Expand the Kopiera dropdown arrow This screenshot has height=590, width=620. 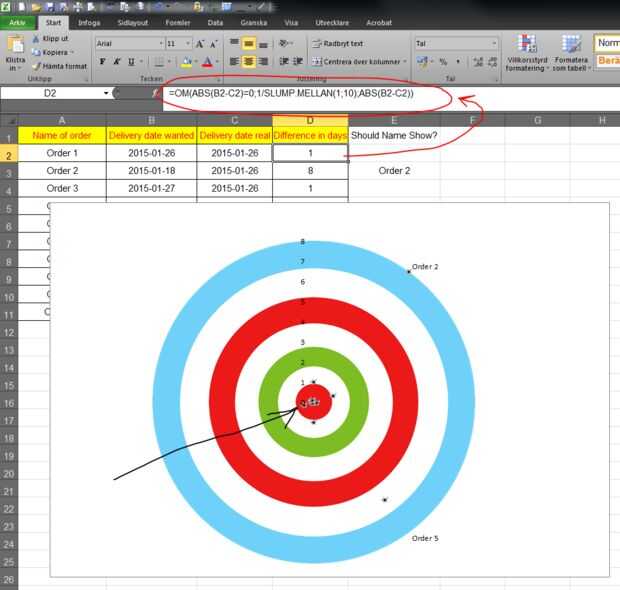pos(72,53)
